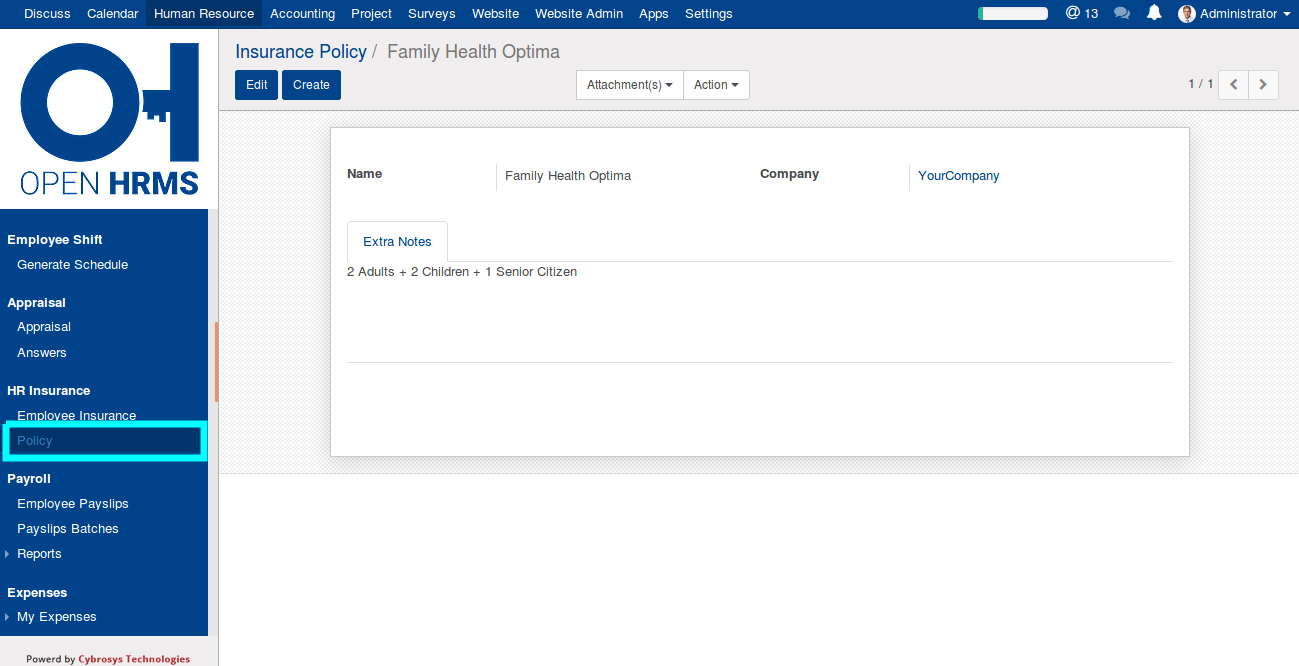Click the Create button
The image size is (1299, 666).
311,85
